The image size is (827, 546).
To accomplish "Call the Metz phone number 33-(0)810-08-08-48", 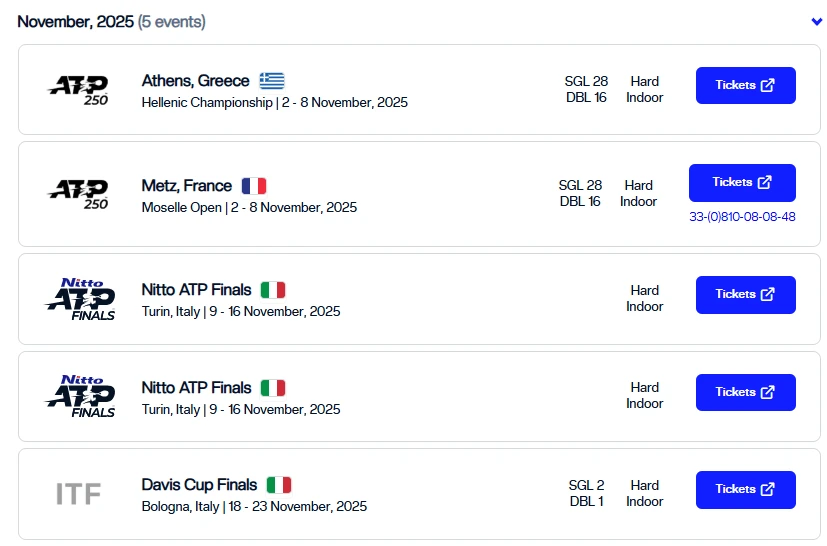I will tap(742, 217).
